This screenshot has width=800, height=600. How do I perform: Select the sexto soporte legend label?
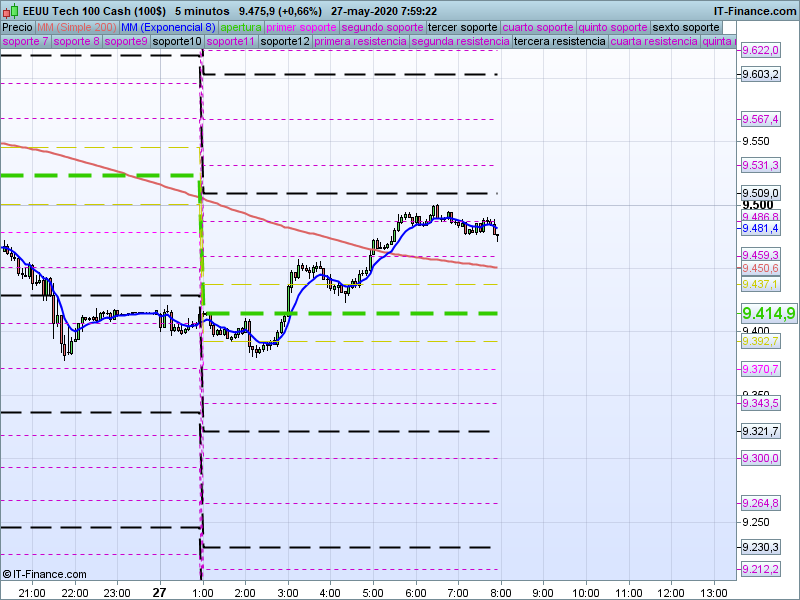685,27
